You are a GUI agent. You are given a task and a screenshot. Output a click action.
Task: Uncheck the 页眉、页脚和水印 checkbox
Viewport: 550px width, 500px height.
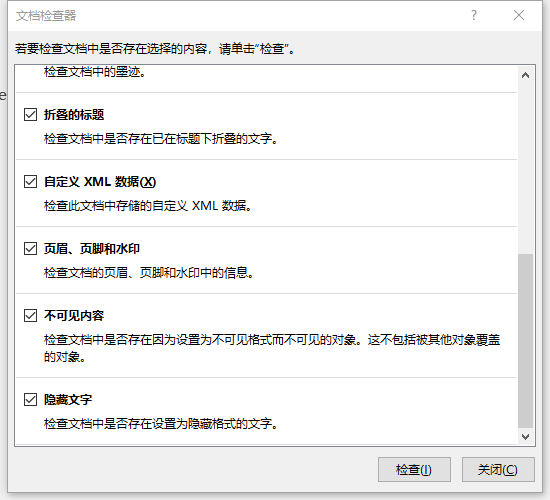pos(30,248)
